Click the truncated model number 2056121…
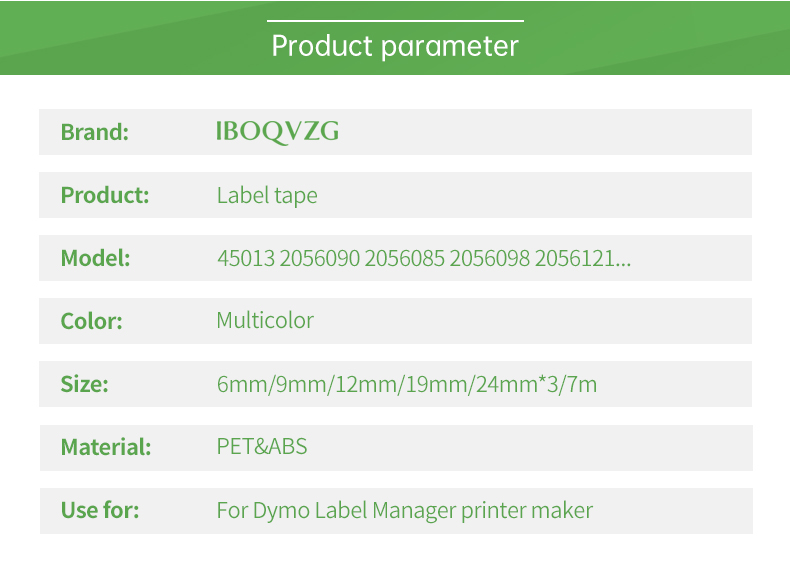This screenshot has height=586, width=790. [x=583, y=258]
